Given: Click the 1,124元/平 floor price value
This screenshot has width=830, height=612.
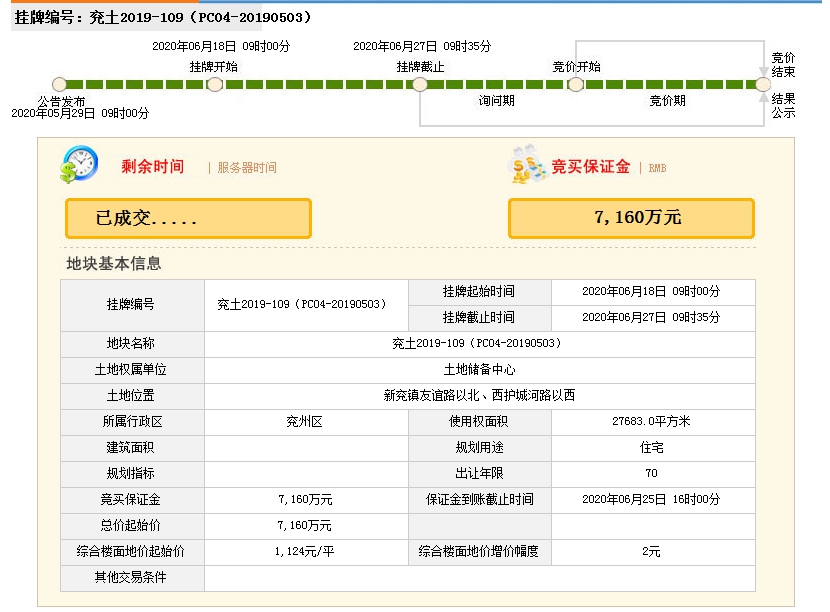Looking at the screenshot, I should [305, 551].
